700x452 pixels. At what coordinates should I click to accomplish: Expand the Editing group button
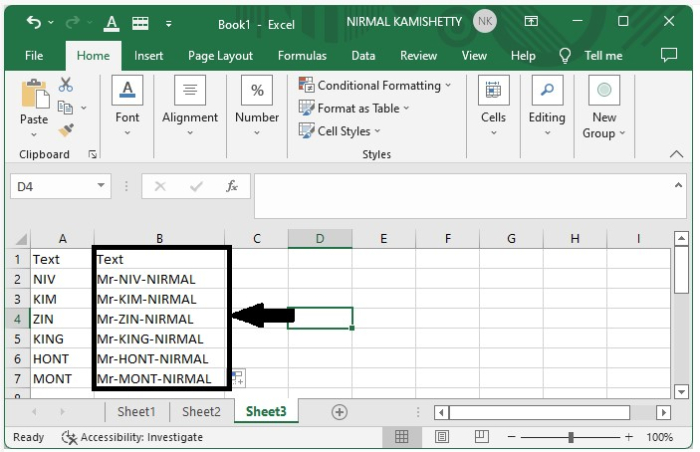point(547,105)
